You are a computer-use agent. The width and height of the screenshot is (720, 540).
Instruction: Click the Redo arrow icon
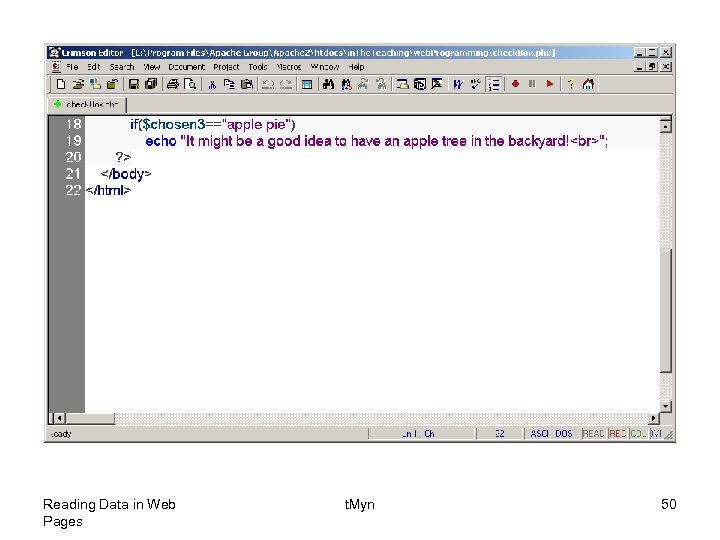point(286,84)
